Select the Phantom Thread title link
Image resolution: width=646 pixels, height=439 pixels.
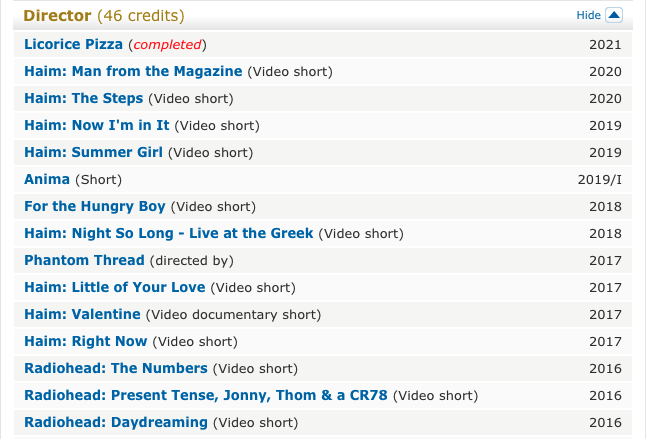84,260
